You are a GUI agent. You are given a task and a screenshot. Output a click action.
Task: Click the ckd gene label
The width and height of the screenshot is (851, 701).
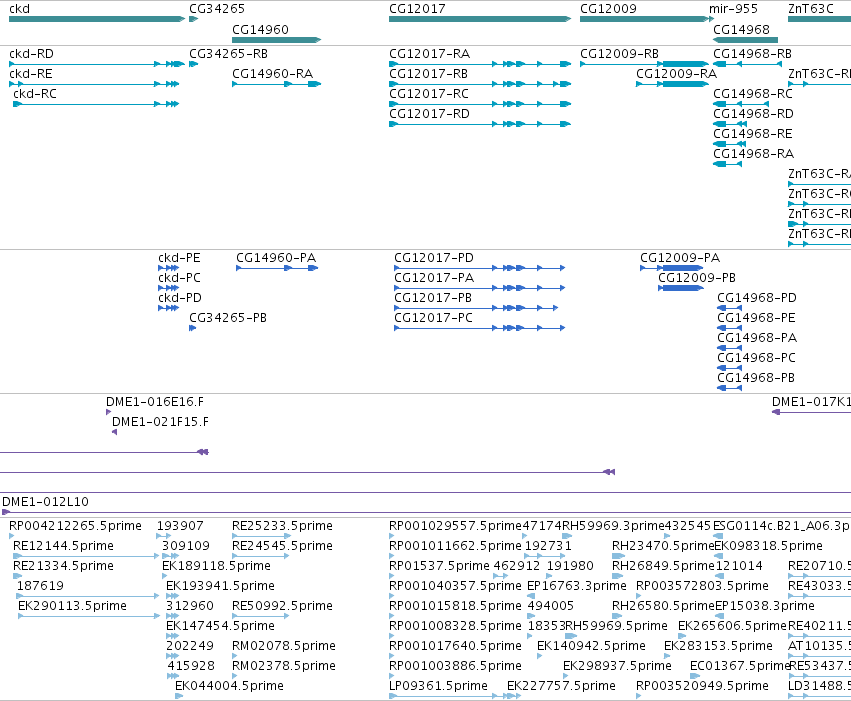click(20, 9)
